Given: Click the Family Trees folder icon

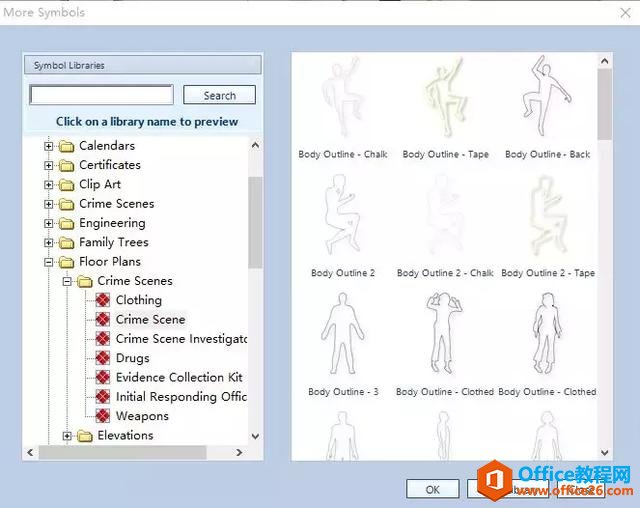Looking at the screenshot, I should pos(66,243).
